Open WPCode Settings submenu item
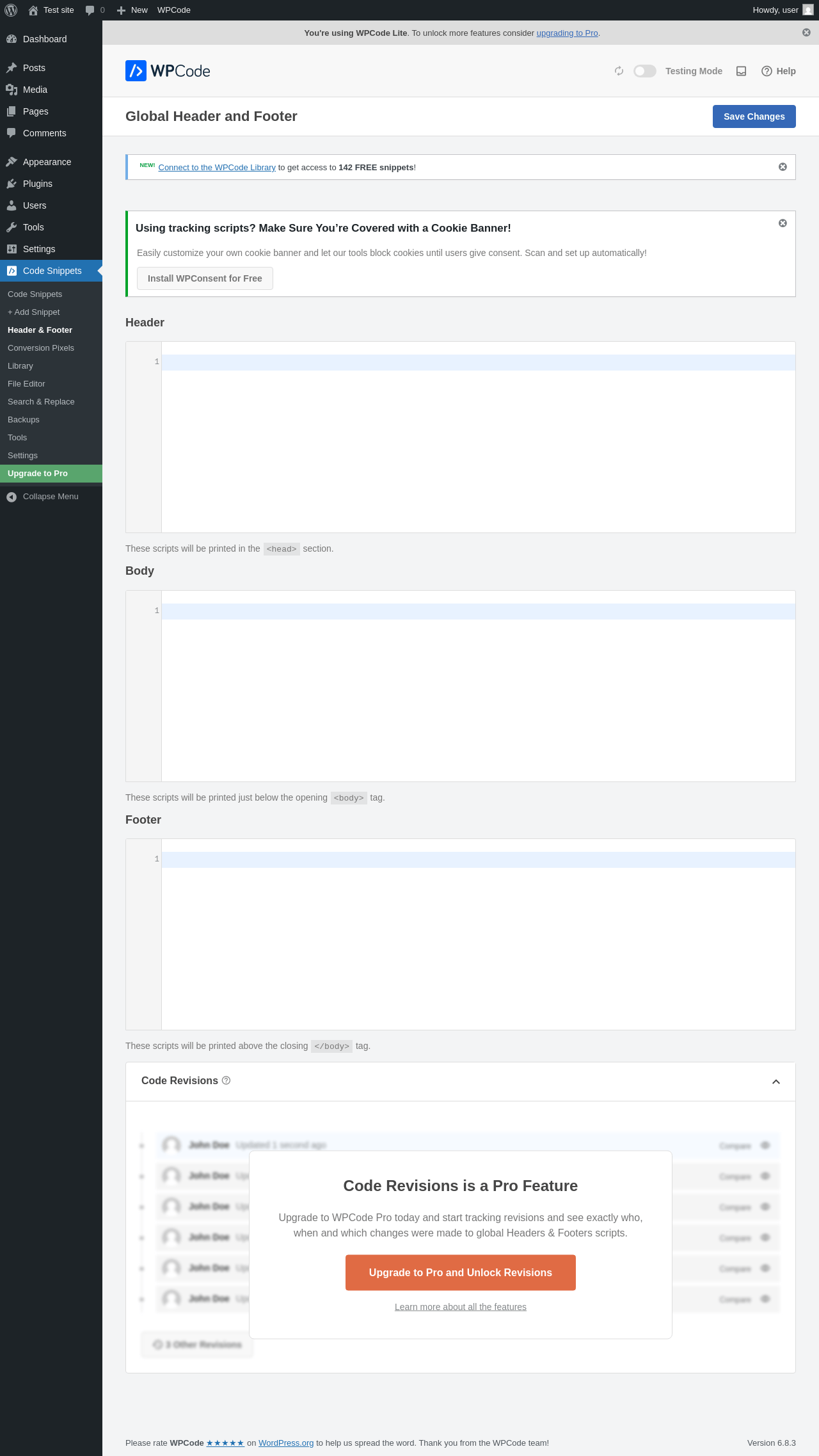The height and width of the screenshot is (1456, 819). point(51,456)
